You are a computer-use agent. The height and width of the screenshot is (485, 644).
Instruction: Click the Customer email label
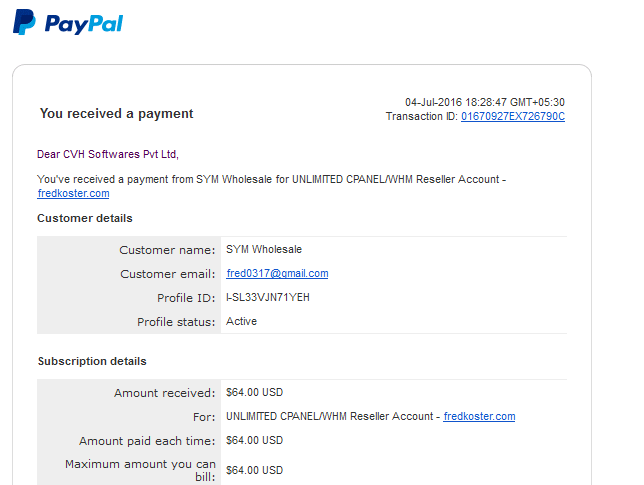[168, 274]
